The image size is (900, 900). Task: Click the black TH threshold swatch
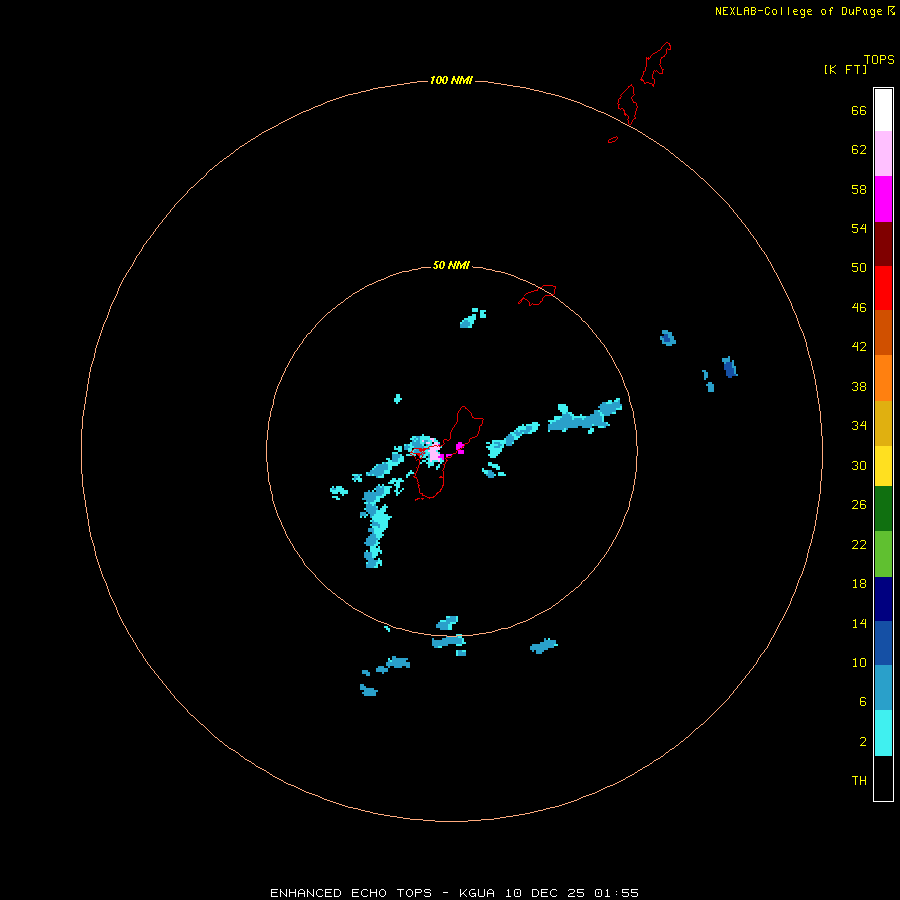coord(883,778)
